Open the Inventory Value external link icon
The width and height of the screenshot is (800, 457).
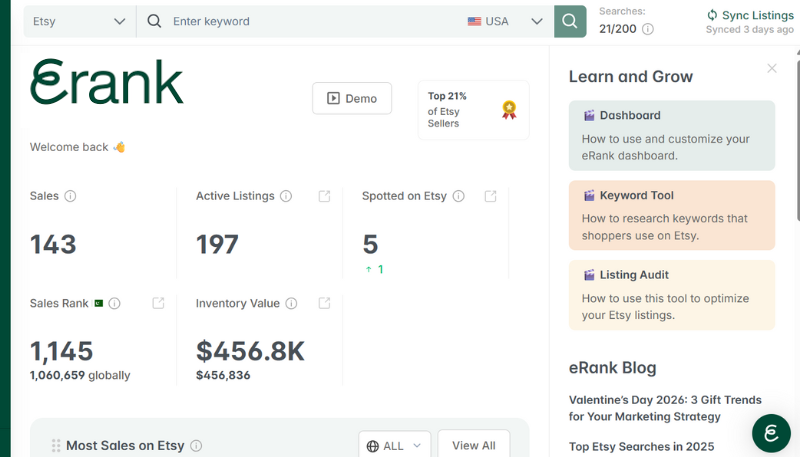[x=324, y=303]
